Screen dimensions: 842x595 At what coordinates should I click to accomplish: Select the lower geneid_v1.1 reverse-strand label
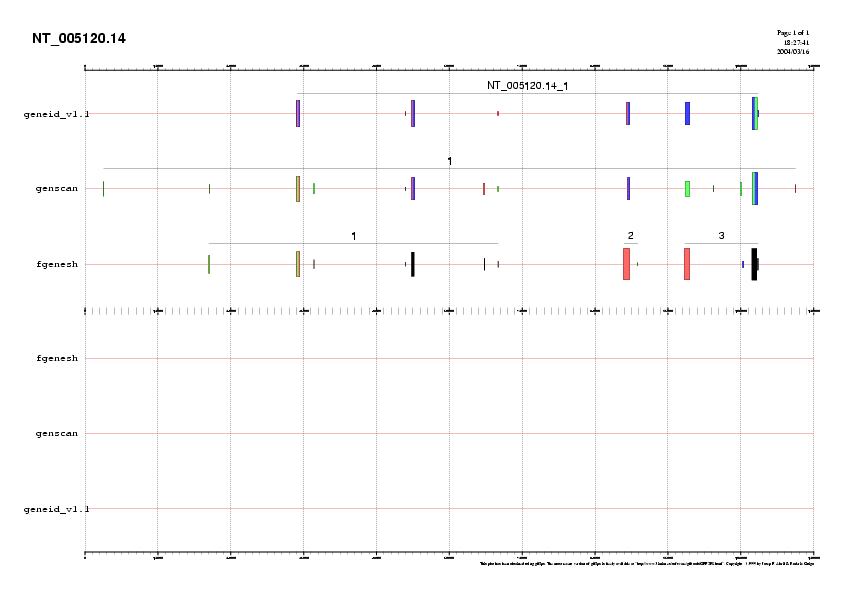click(x=56, y=509)
